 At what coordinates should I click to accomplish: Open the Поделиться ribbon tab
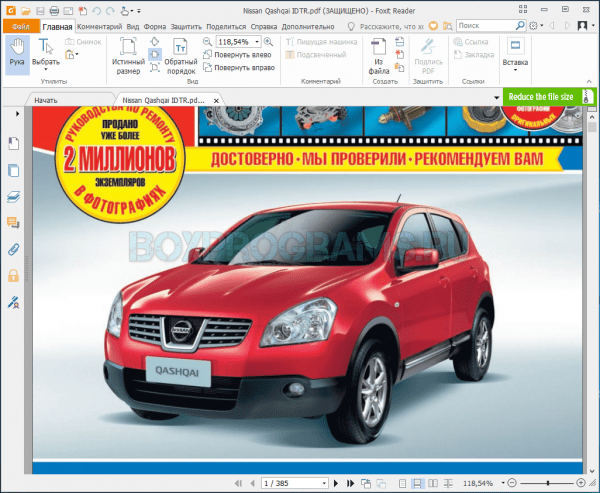[x=226, y=26]
